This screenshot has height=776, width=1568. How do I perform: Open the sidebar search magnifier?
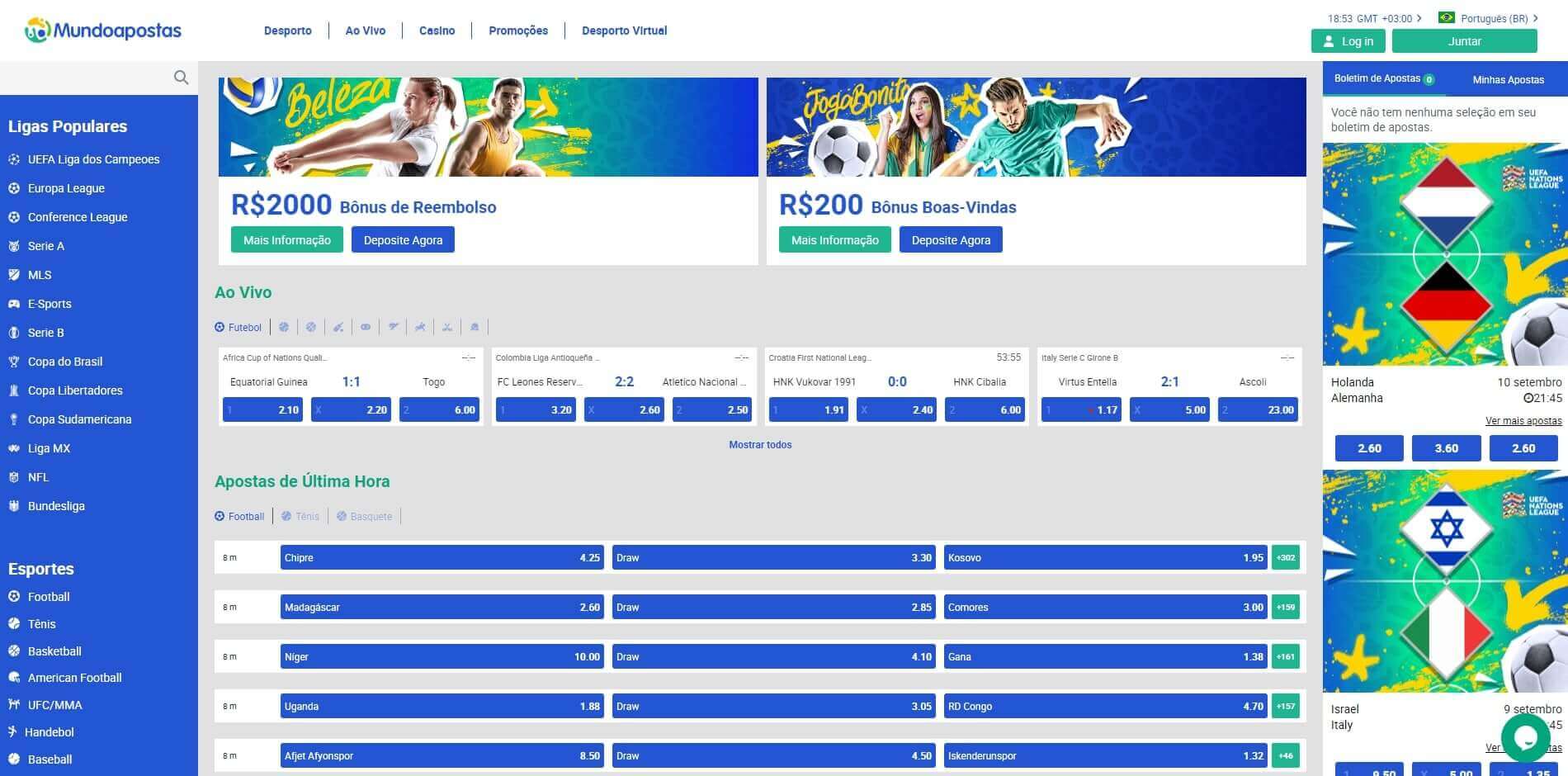181,77
